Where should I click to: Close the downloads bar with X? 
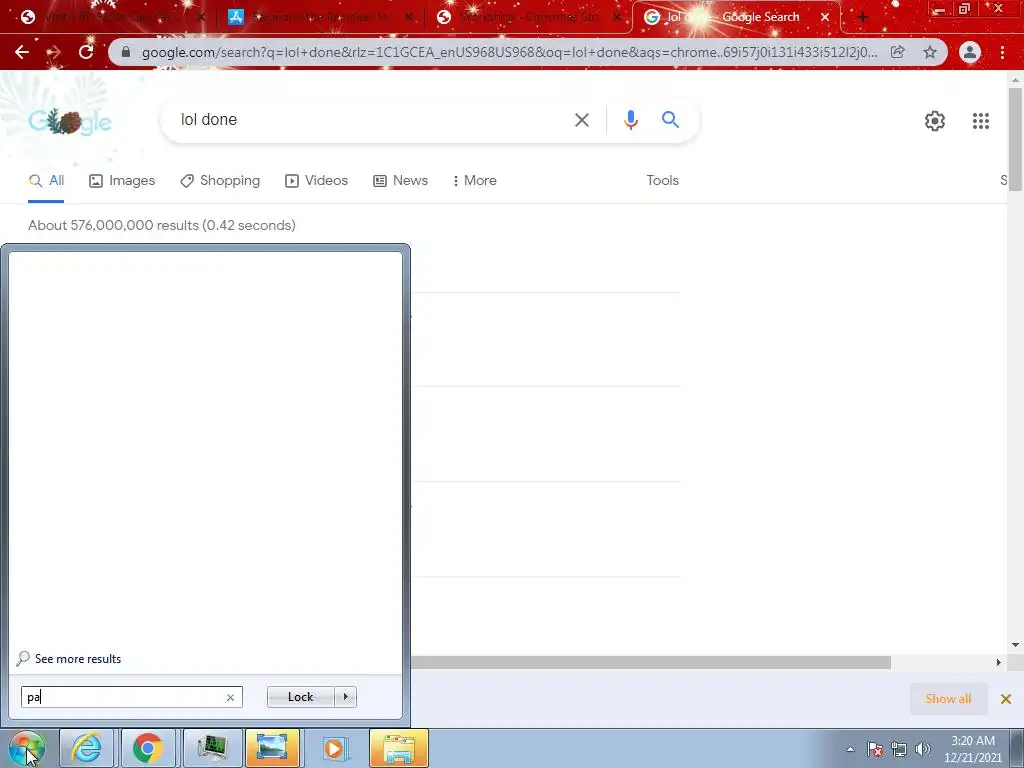point(1006,699)
